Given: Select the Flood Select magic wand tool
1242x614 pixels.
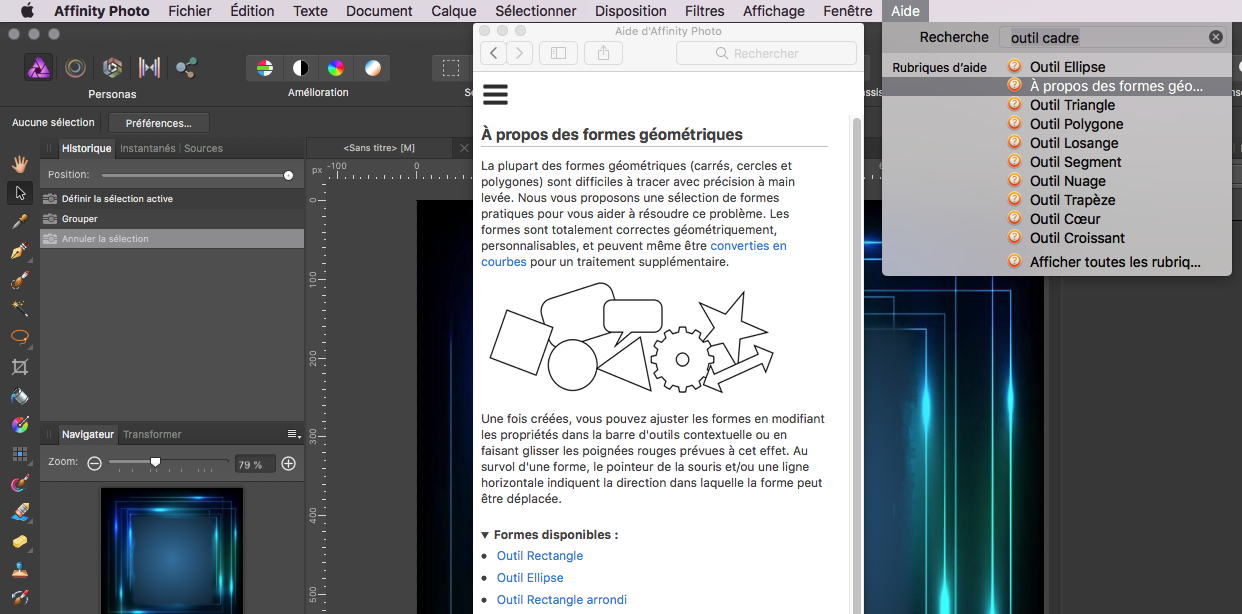Looking at the screenshot, I should click(19, 308).
